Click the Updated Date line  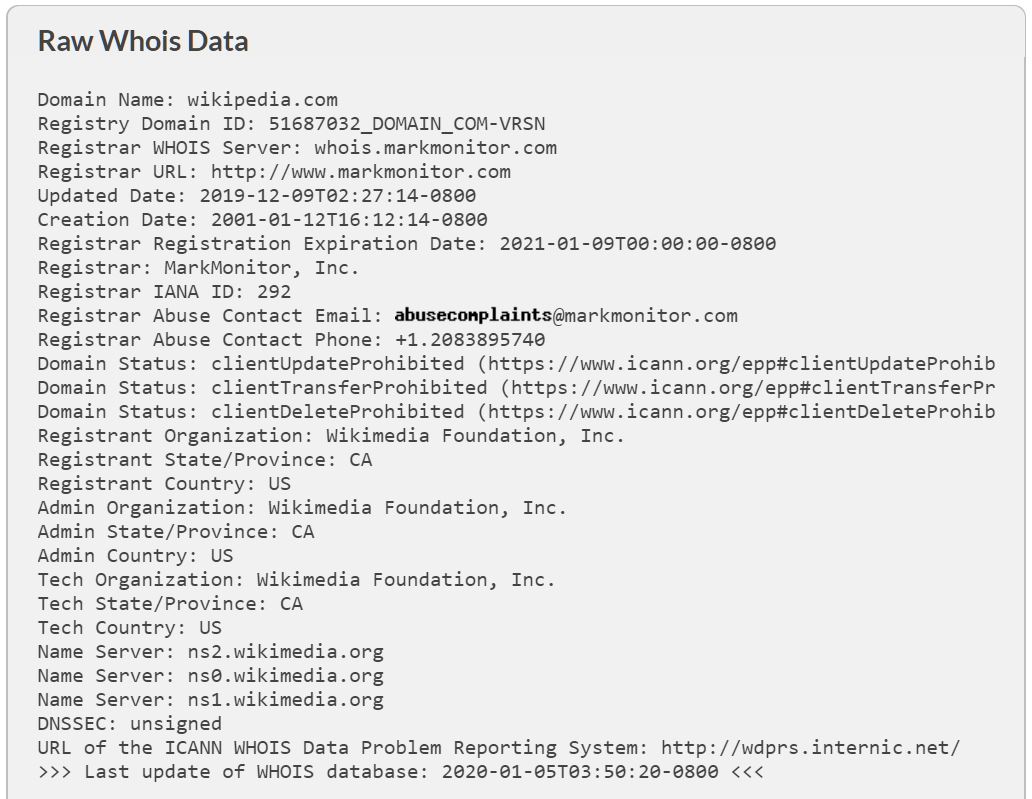tap(257, 196)
